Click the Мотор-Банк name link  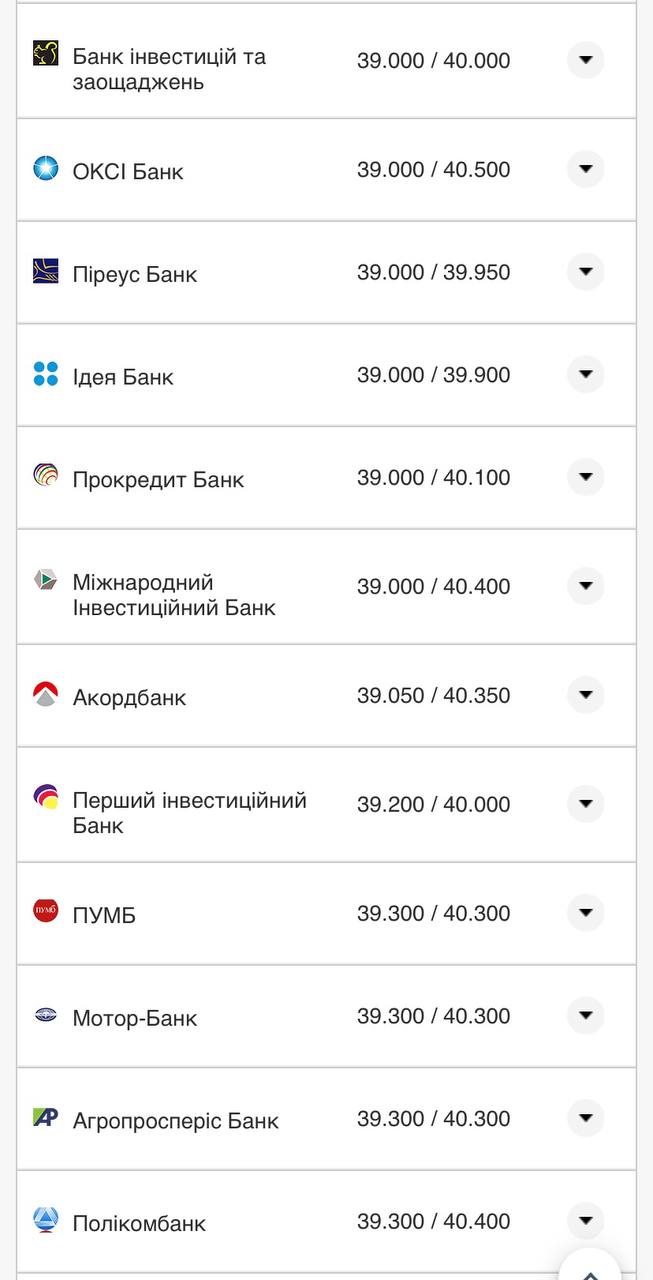click(135, 1017)
